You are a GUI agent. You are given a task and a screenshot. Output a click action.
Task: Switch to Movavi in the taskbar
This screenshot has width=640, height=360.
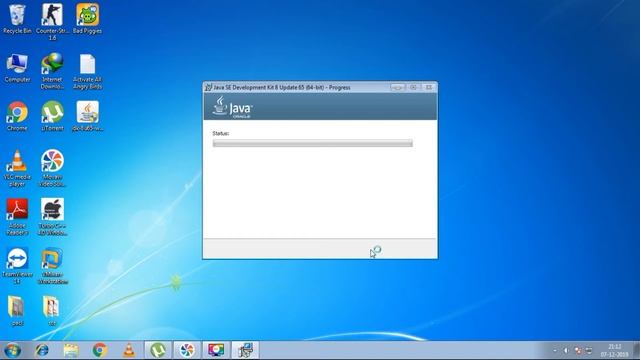click(x=187, y=350)
